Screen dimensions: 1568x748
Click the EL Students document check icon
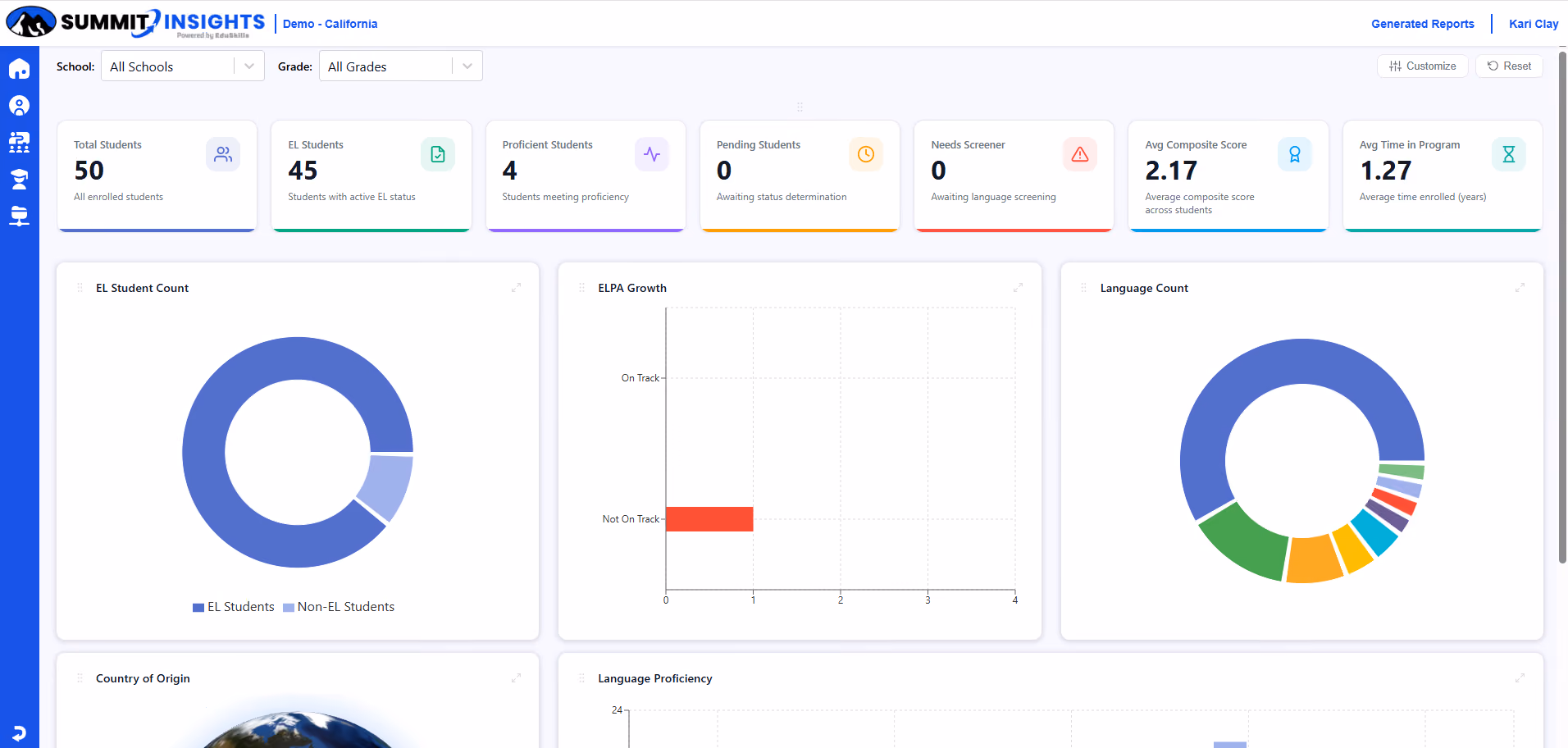point(438,154)
